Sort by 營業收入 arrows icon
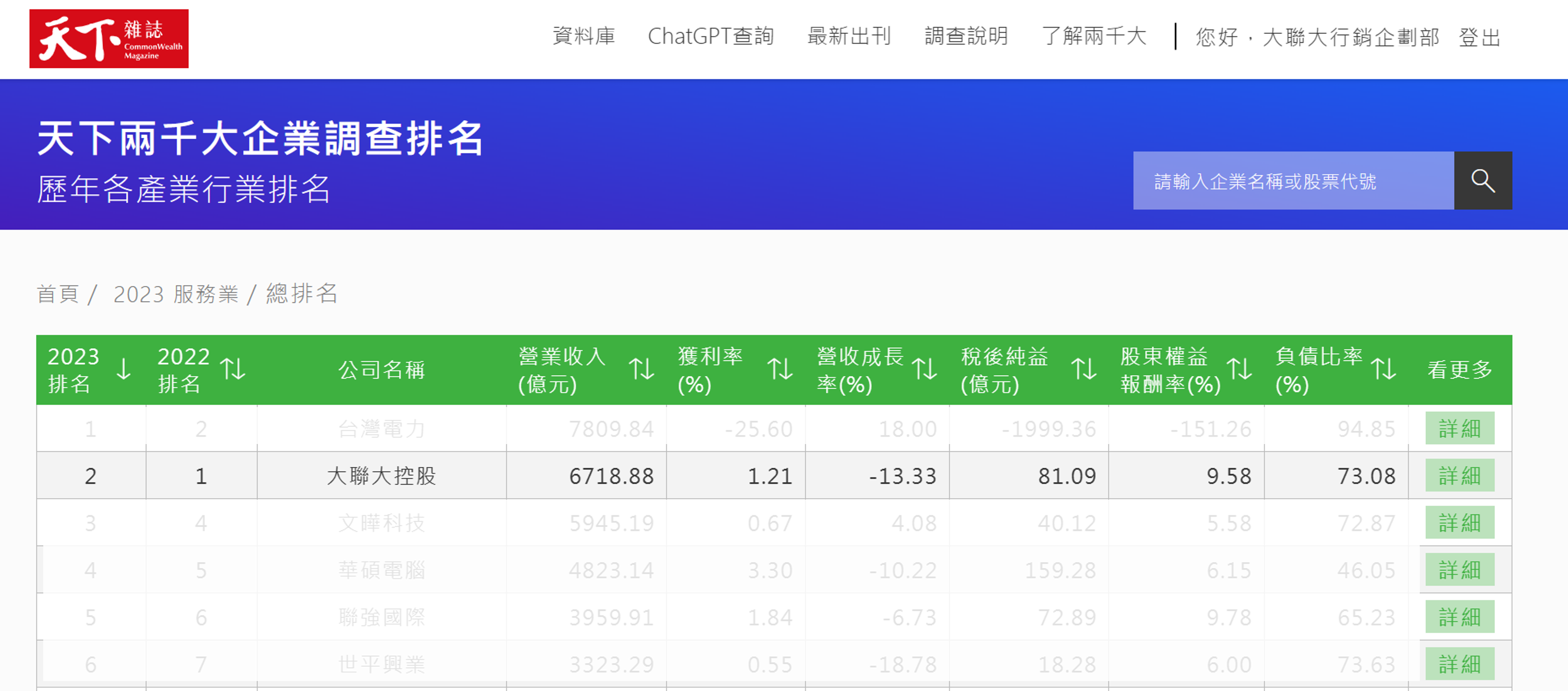The image size is (1568, 691). click(641, 369)
